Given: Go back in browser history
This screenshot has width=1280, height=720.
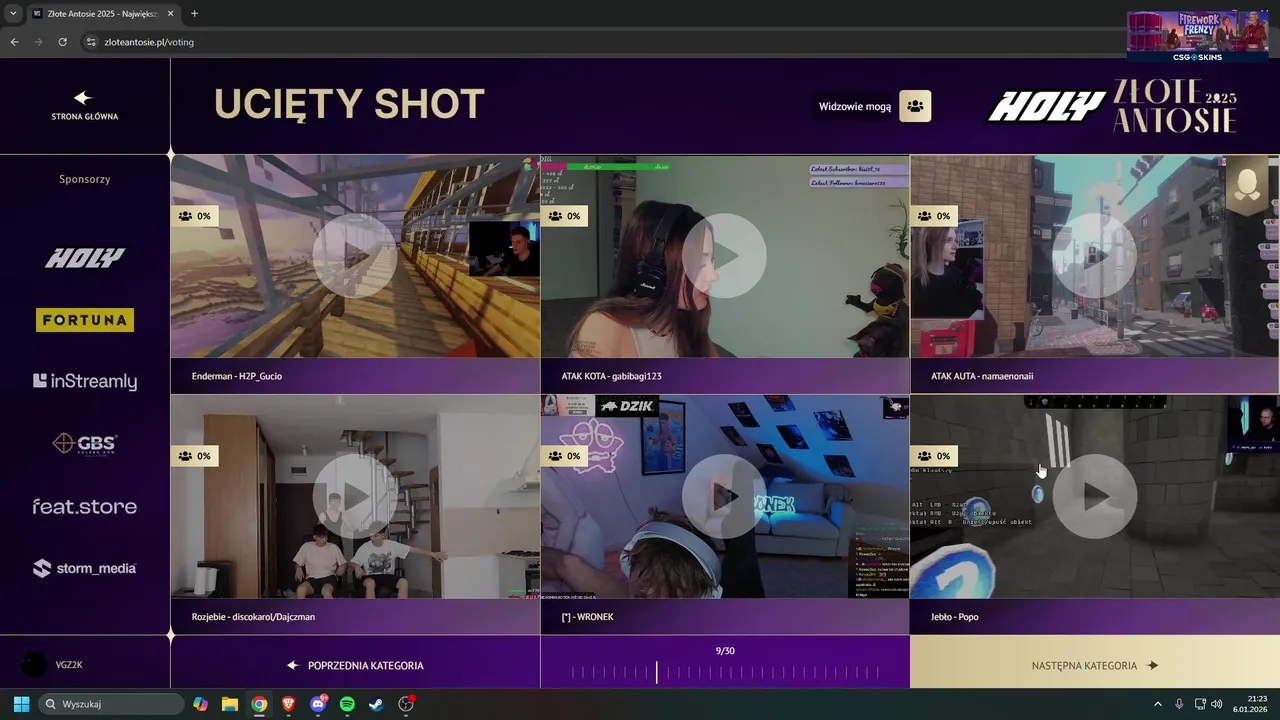Looking at the screenshot, I should tap(14, 42).
